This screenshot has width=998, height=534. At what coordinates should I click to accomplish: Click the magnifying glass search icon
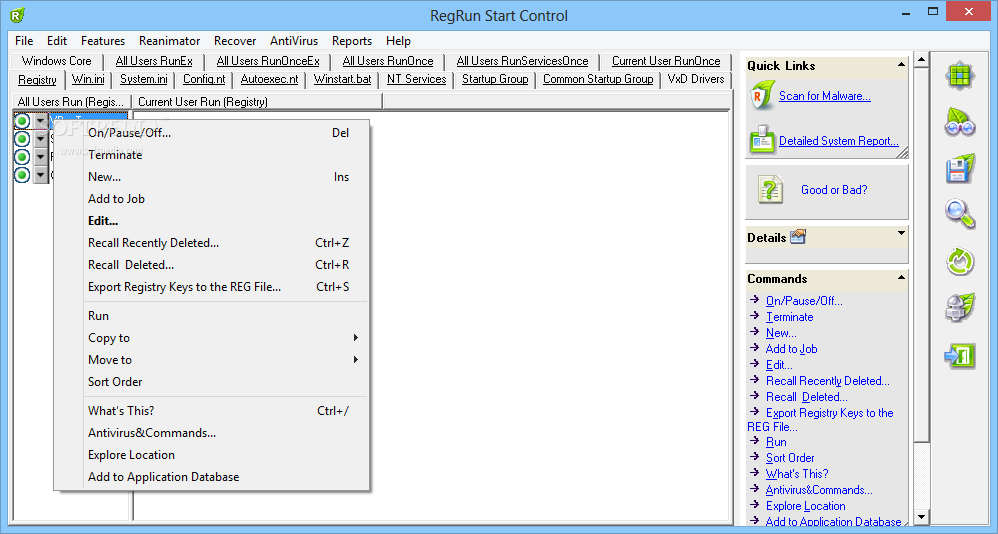(x=960, y=214)
